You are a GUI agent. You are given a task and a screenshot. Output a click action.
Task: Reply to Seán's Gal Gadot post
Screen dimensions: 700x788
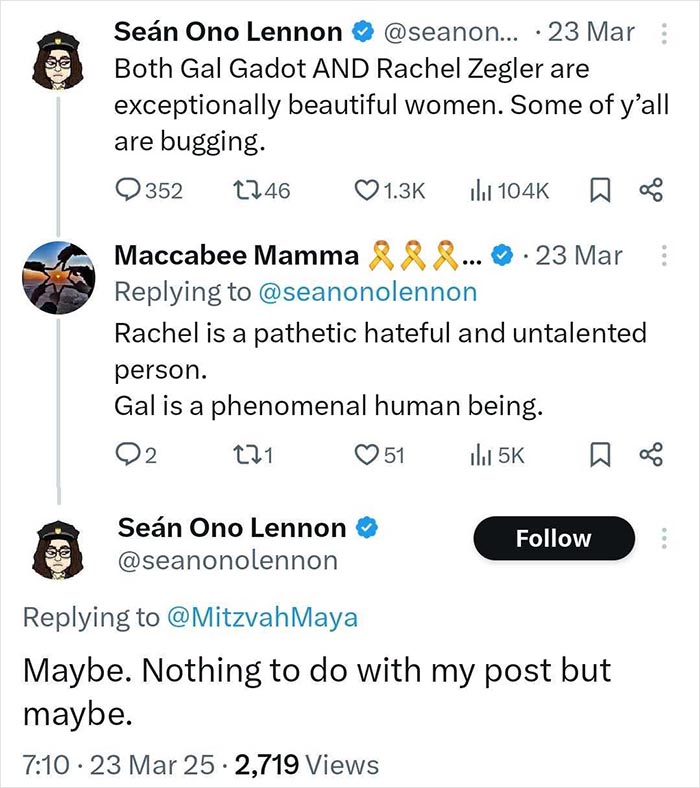(x=130, y=190)
